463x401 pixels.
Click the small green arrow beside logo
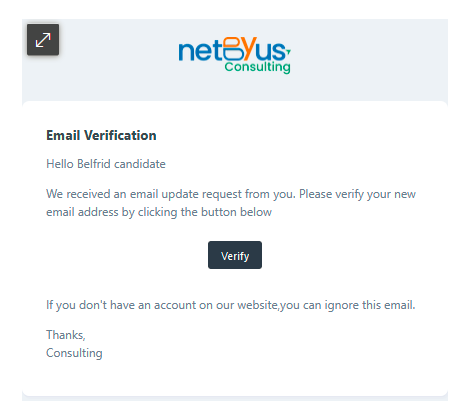point(288,51)
